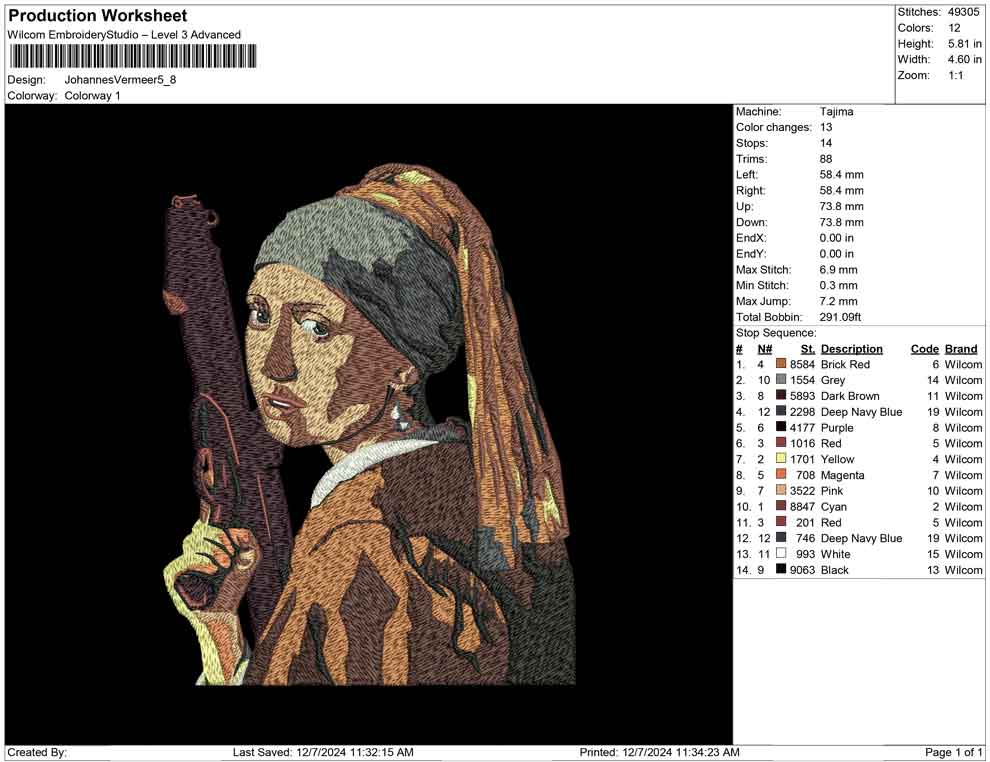
Task: Click the Description column header
Action: pyautogui.click(x=851, y=349)
